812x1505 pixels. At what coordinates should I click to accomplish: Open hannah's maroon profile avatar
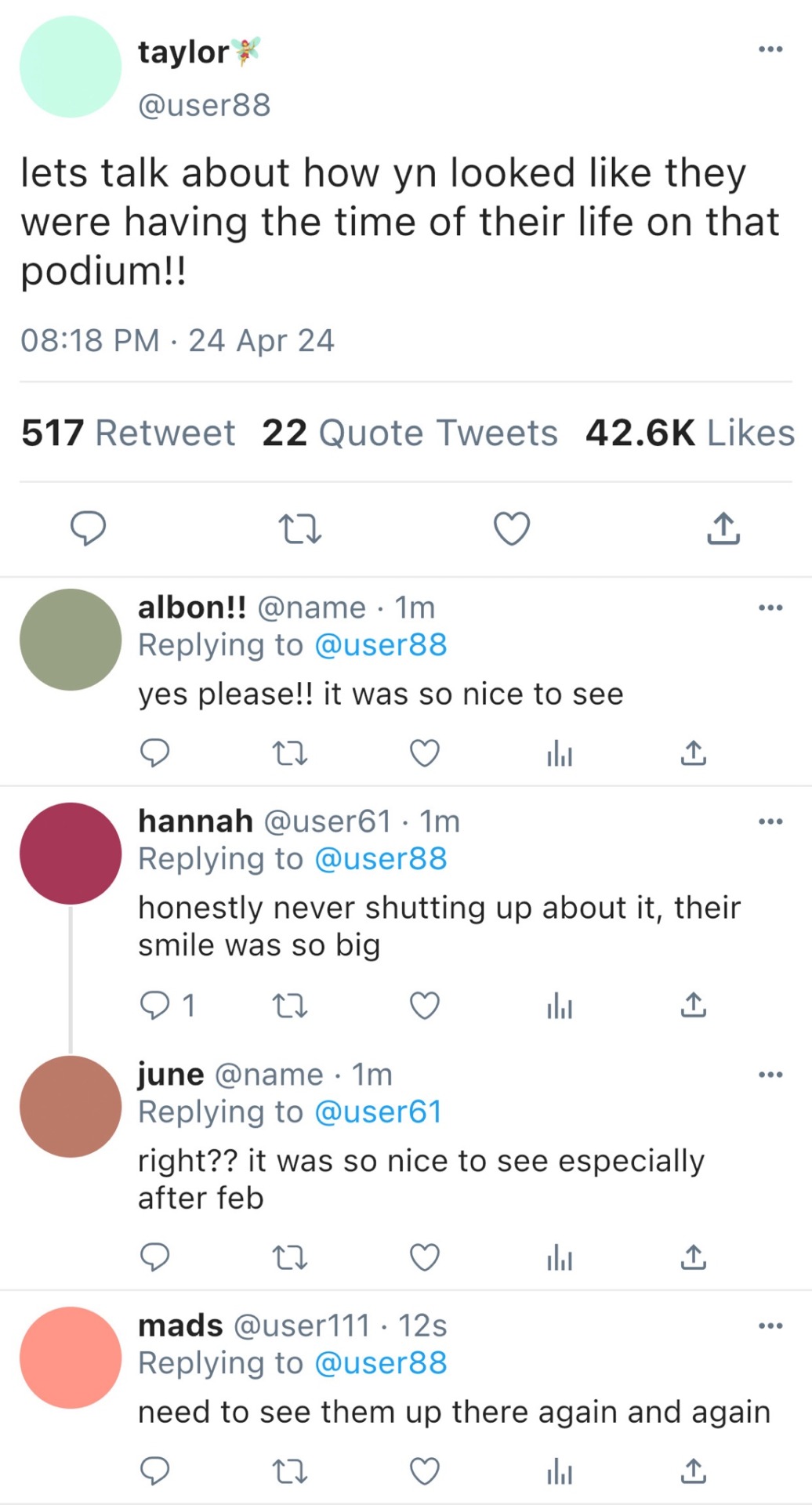71,854
